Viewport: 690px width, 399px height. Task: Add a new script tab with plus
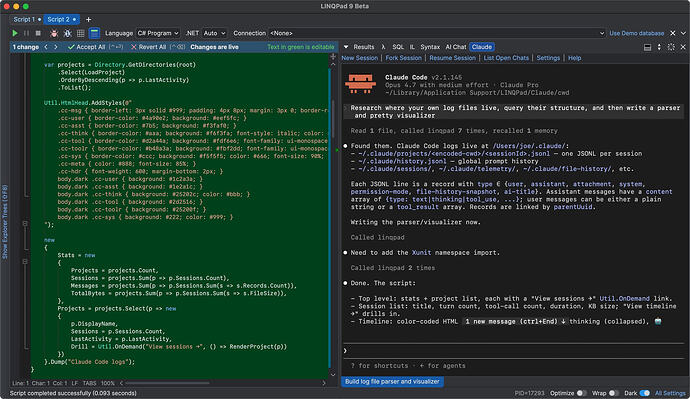coord(88,19)
